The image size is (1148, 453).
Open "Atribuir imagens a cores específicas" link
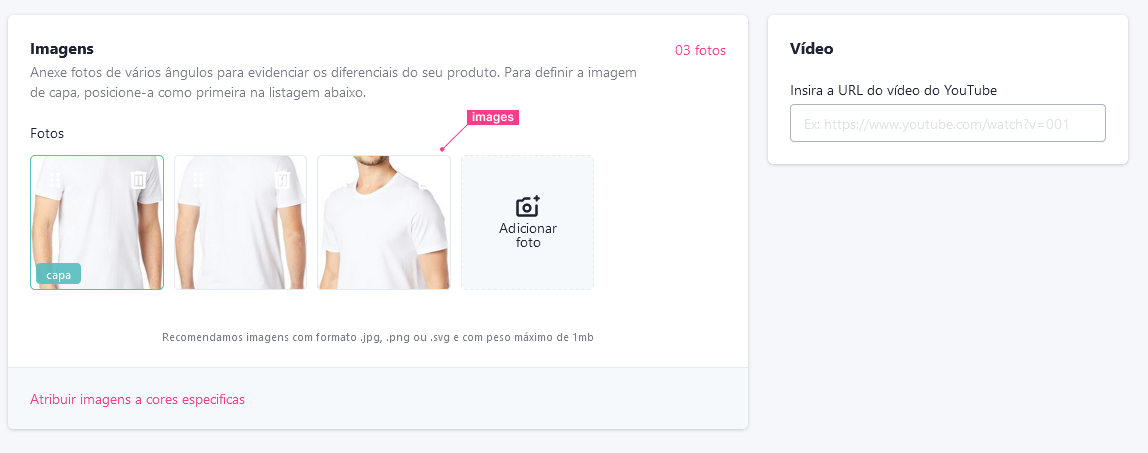pyautogui.click(x=138, y=400)
